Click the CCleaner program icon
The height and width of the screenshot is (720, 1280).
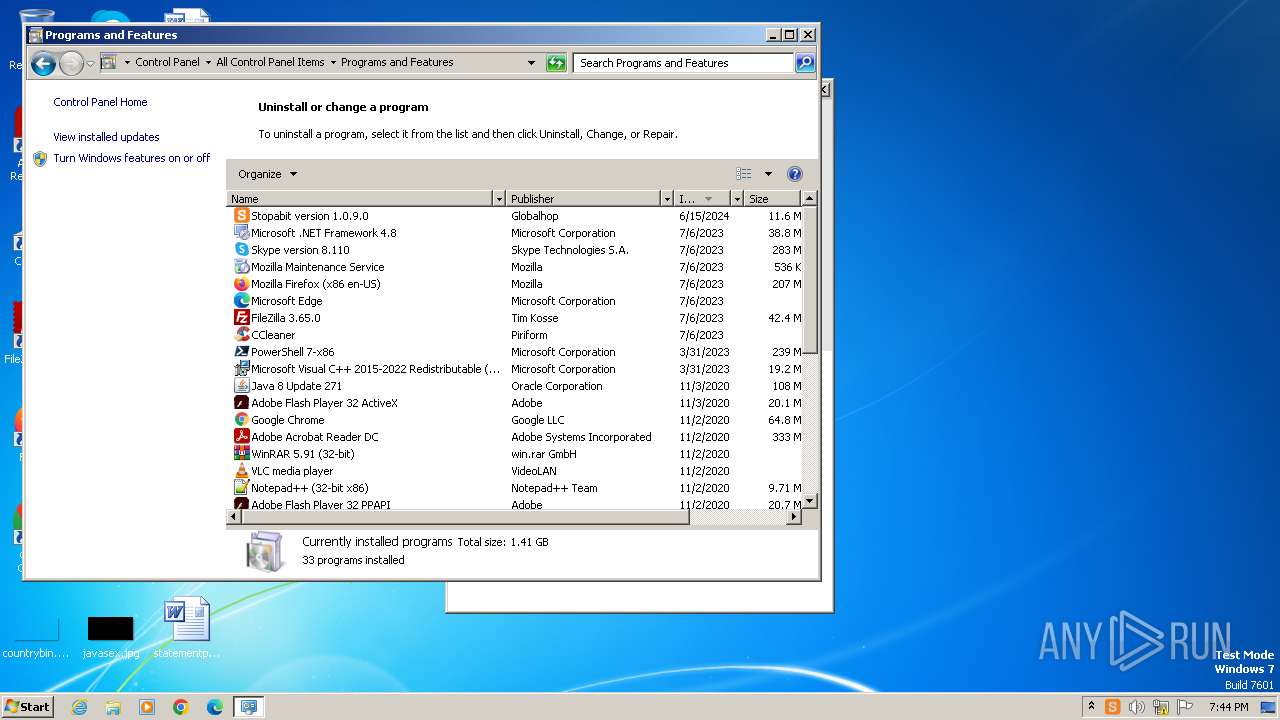click(x=241, y=335)
